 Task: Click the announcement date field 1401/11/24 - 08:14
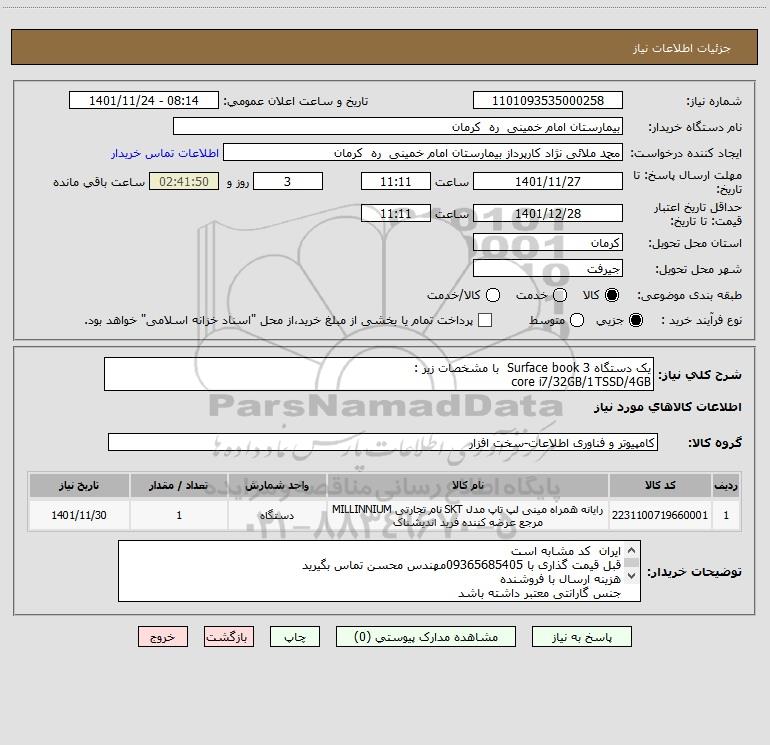click(x=143, y=100)
